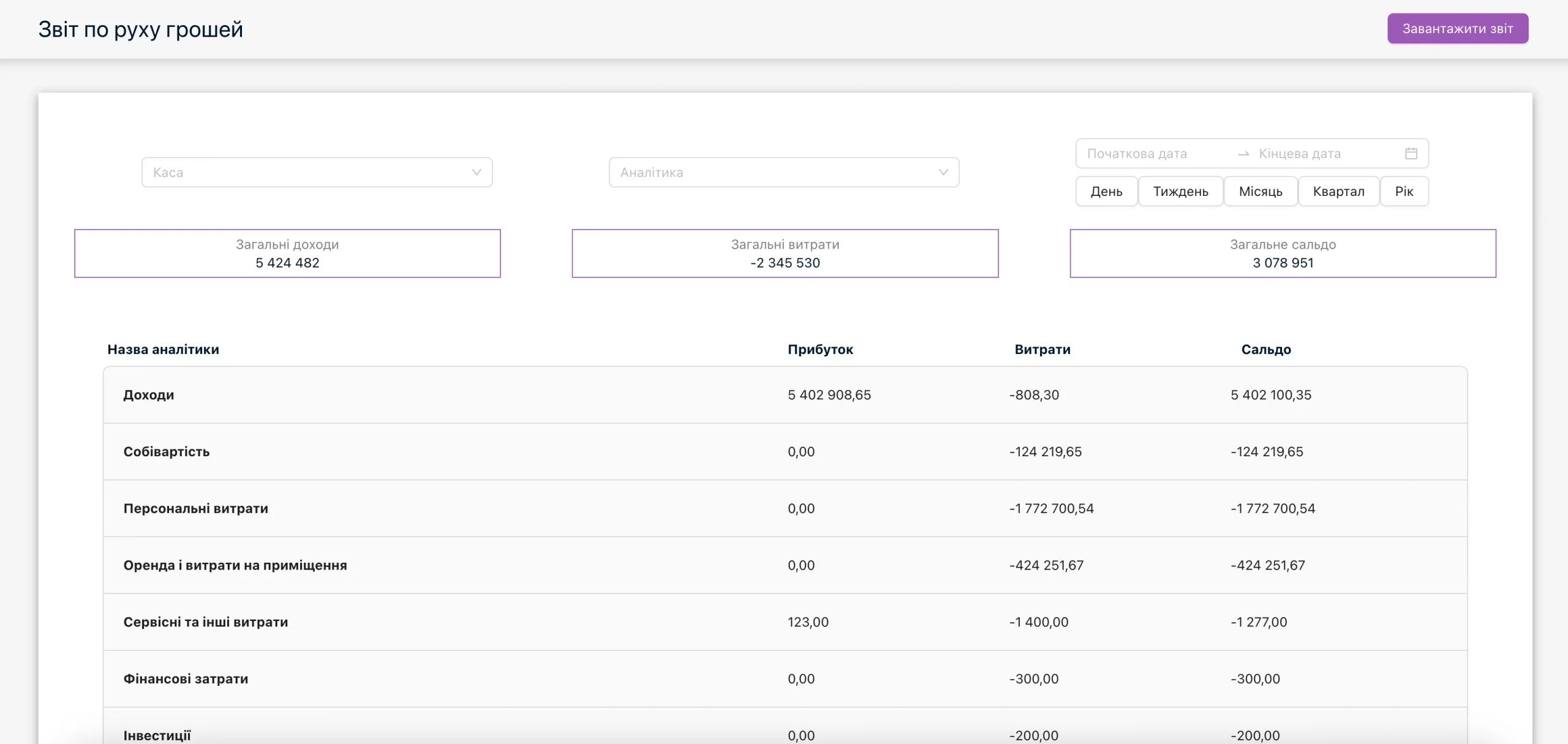This screenshot has height=744, width=1568.
Task: Open the Собівартість row
Action: pyautogui.click(x=785, y=452)
